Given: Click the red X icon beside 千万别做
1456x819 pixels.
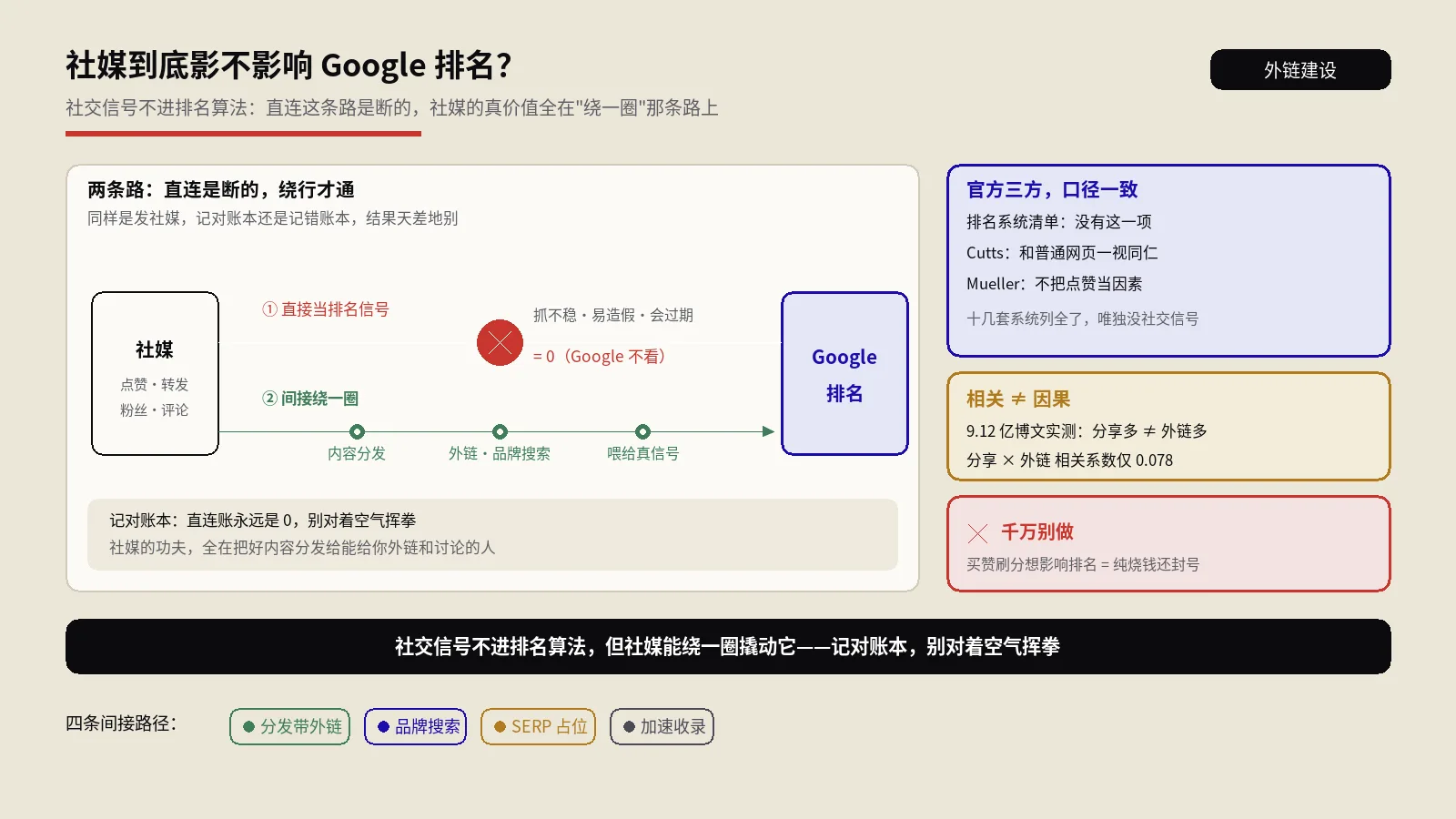Looking at the screenshot, I should [x=977, y=533].
